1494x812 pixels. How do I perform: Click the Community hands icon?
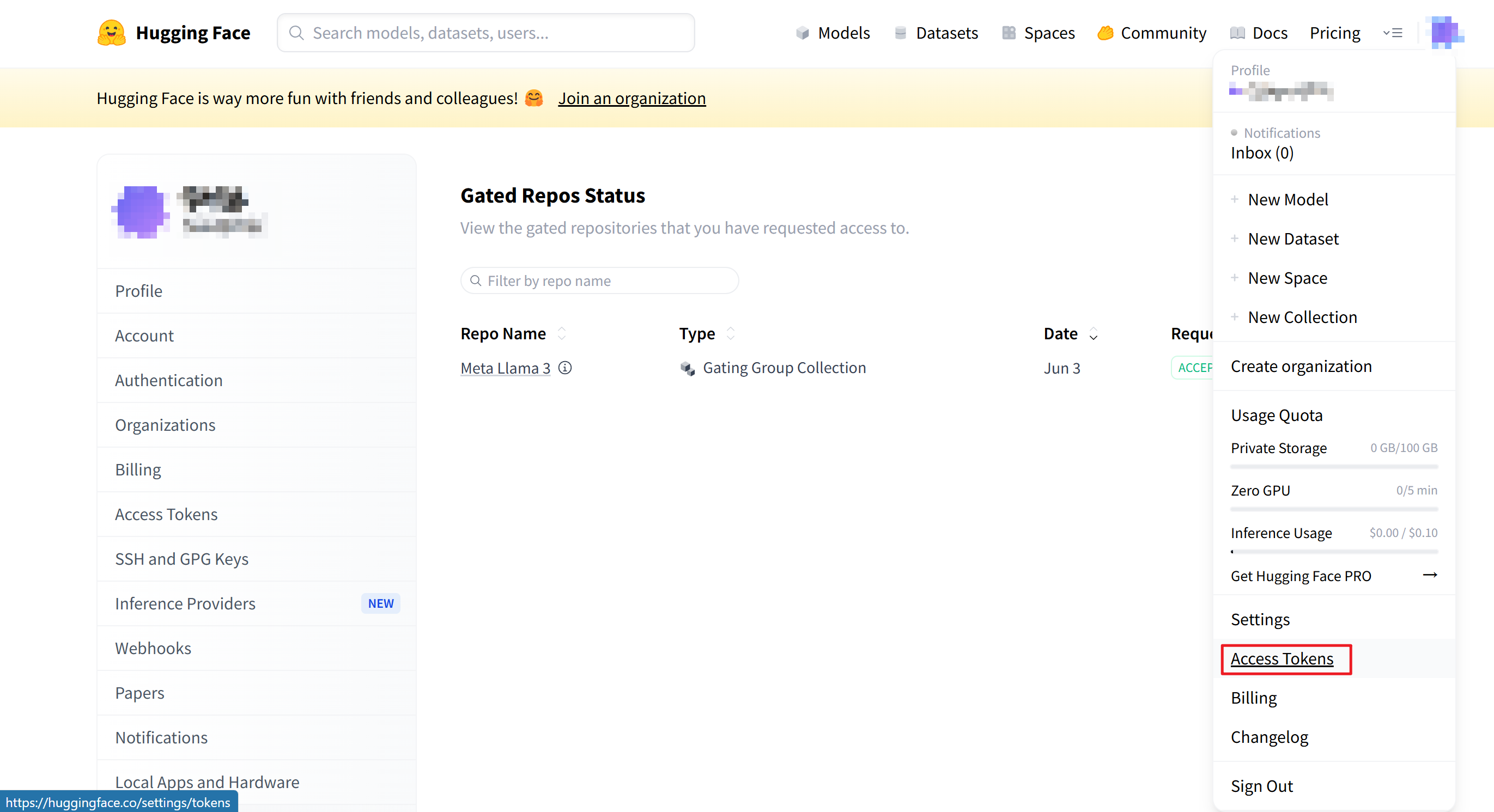pyautogui.click(x=1106, y=33)
